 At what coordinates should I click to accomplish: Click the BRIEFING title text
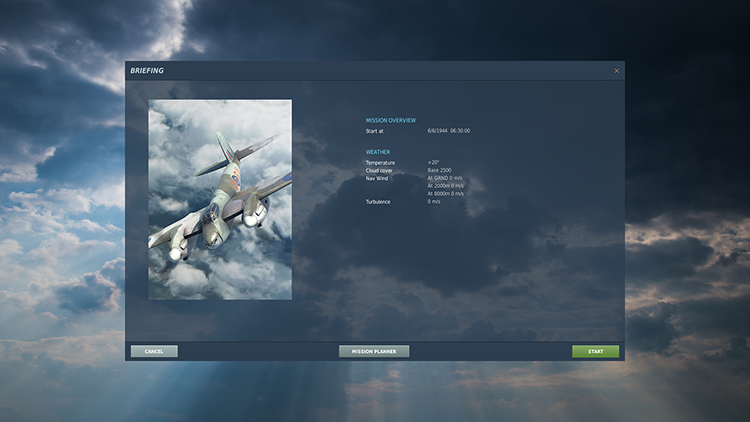pos(147,71)
